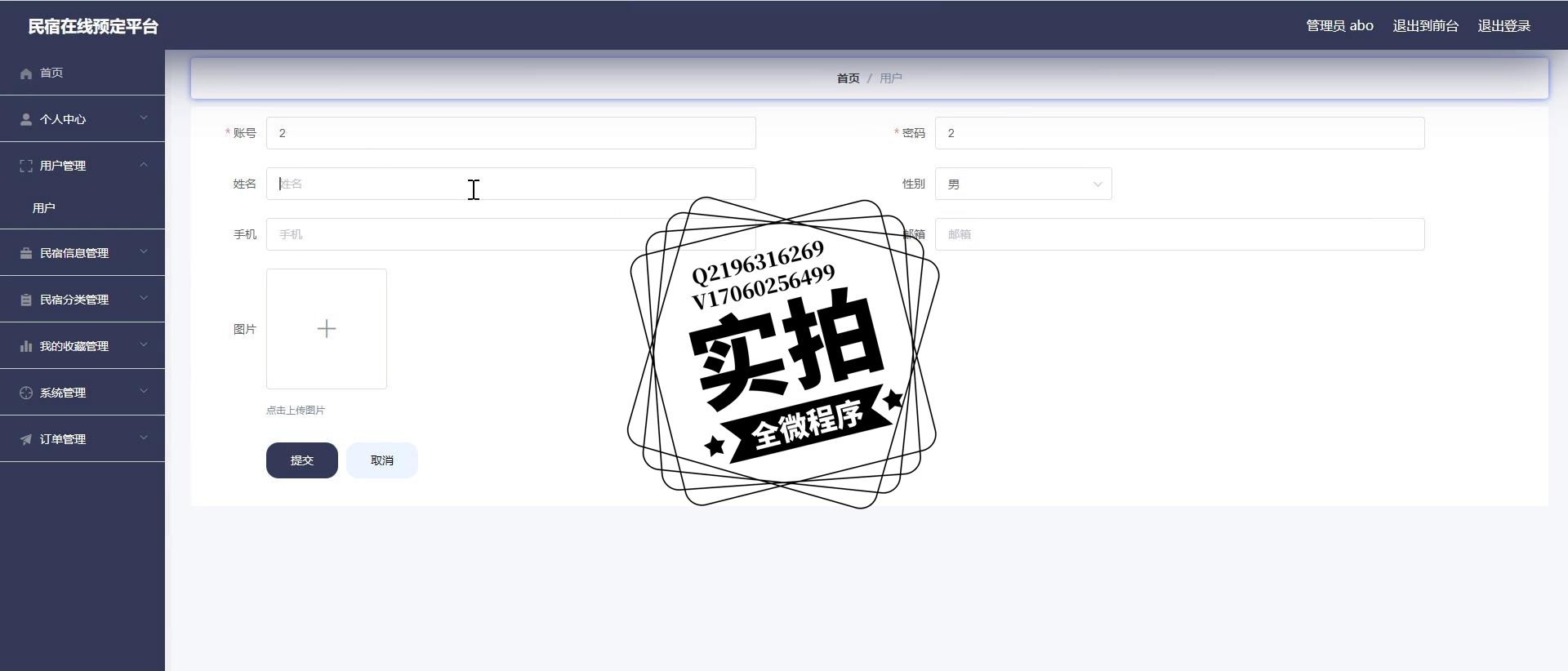Click the globe icon for 系统管理
Viewport: 1568px width, 671px height.
[x=26, y=393]
